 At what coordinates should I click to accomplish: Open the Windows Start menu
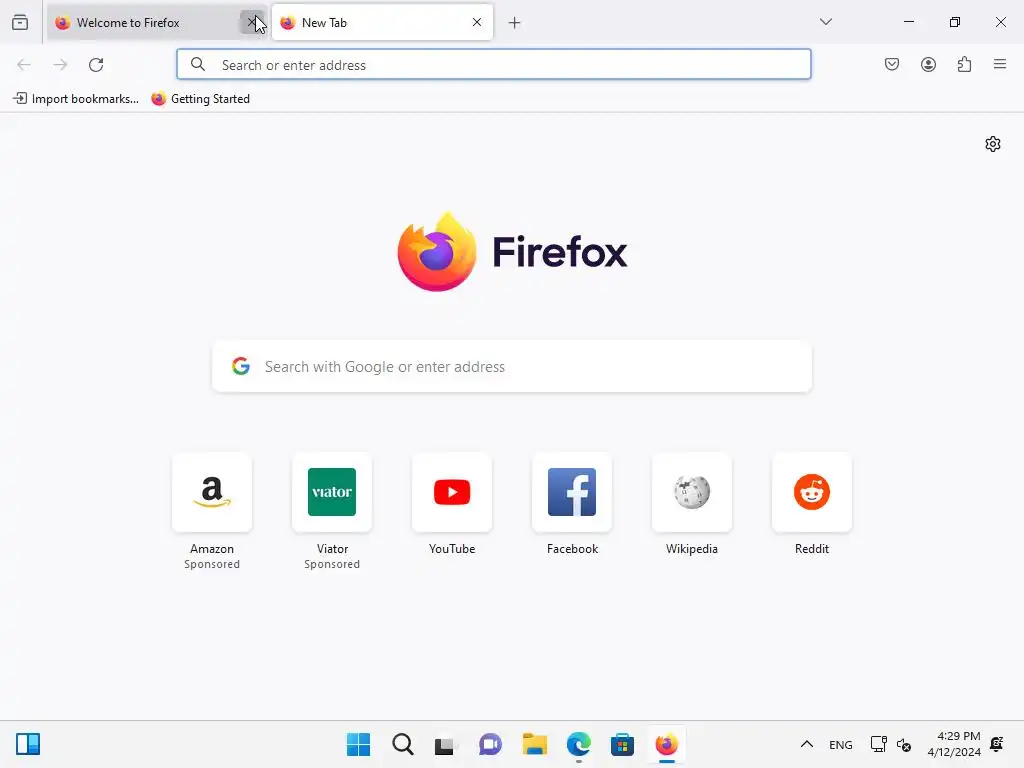(x=359, y=744)
